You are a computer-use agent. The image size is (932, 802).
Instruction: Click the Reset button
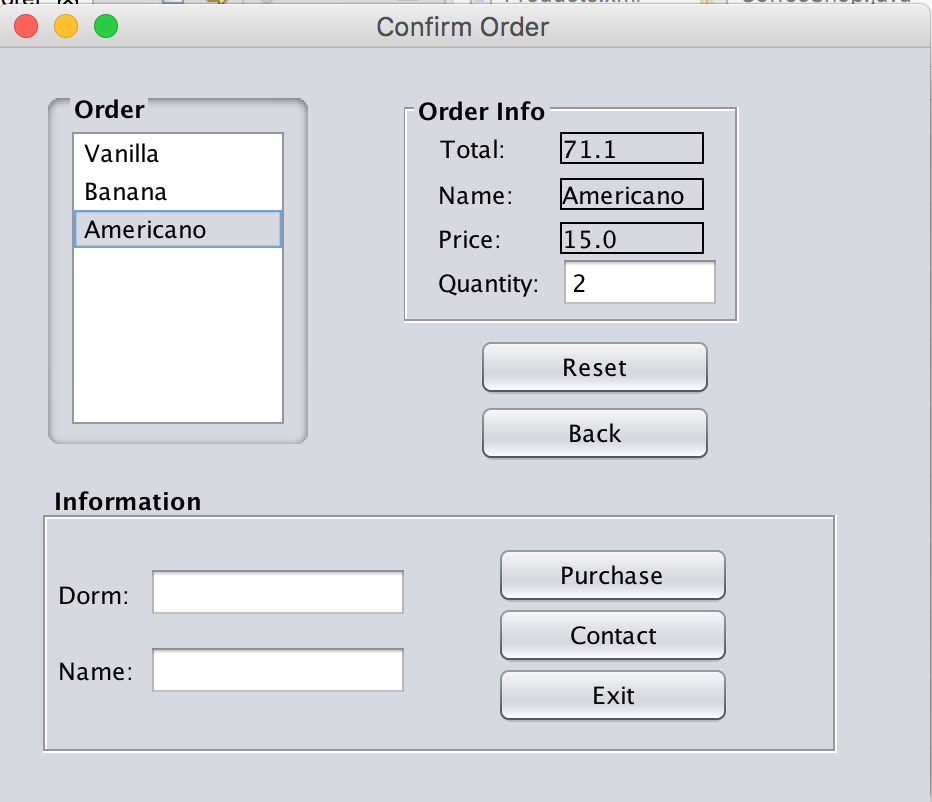click(x=595, y=367)
